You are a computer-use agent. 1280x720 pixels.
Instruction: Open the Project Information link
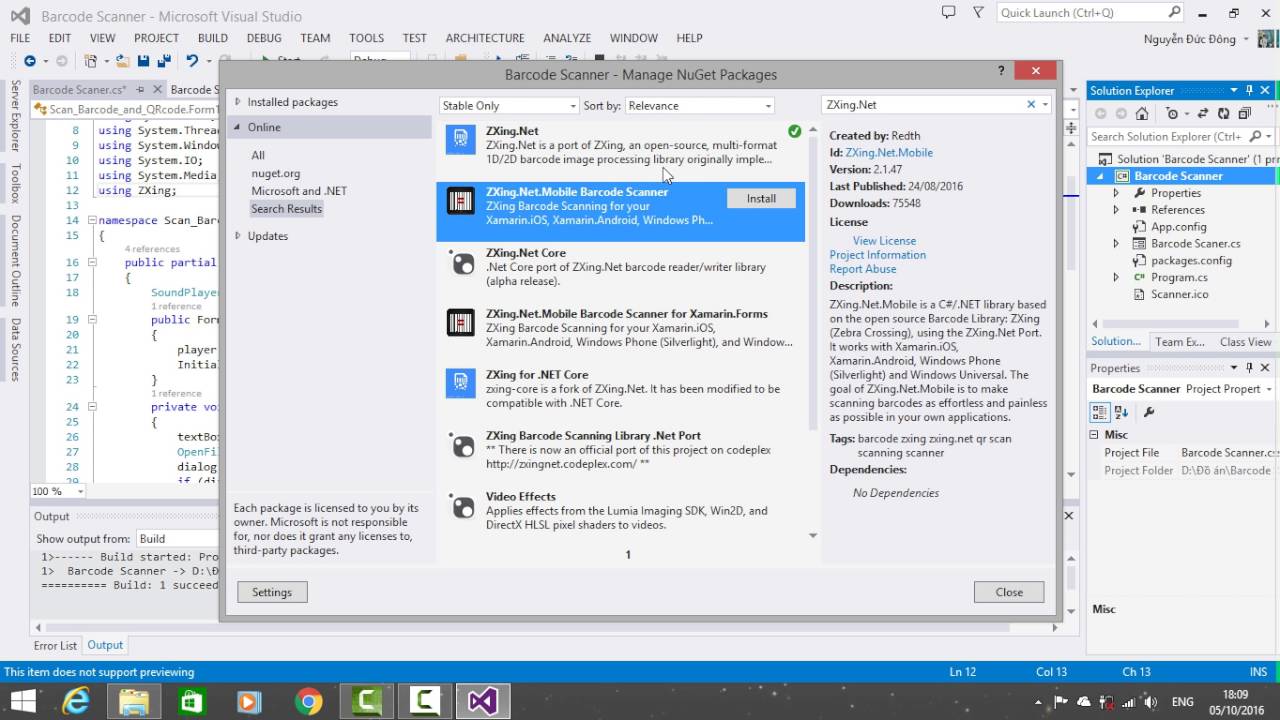coord(877,255)
